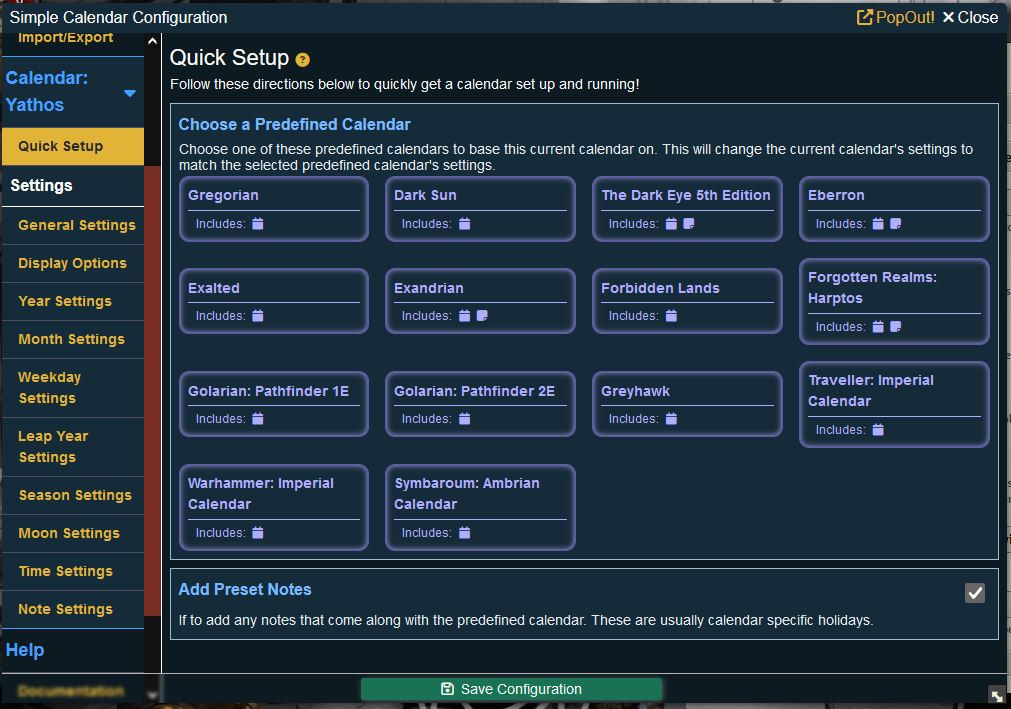This screenshot has height=709, width=1011.
Task: Choose the Dark Sun predefined calendar
Action: tap(480, 209)
